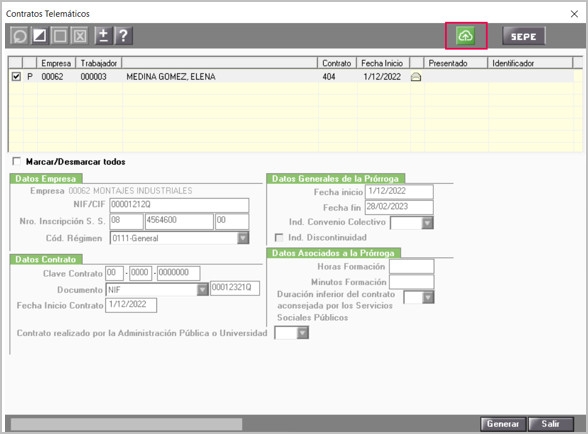
Task: Click the half-filled square toolbar icon
Action: tap(39, 36)
